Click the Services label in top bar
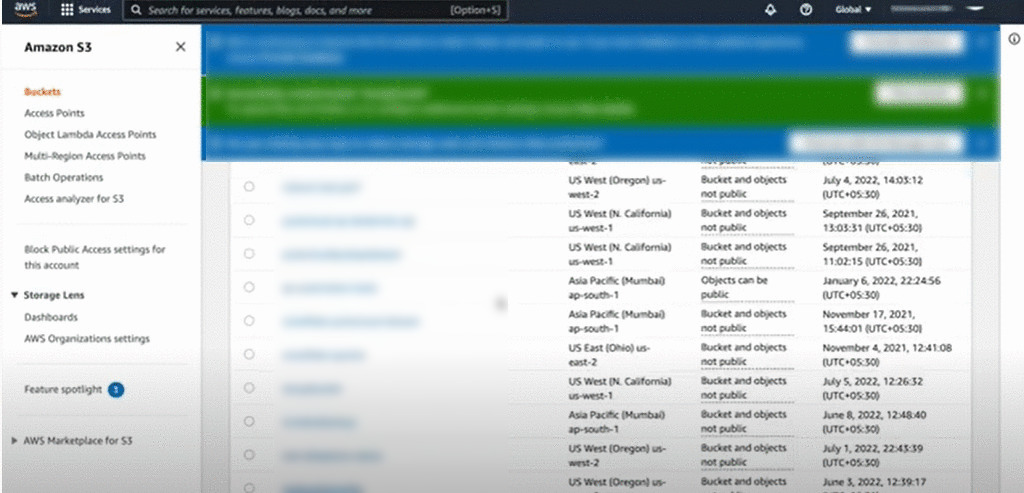 click(x=95, y=10)
